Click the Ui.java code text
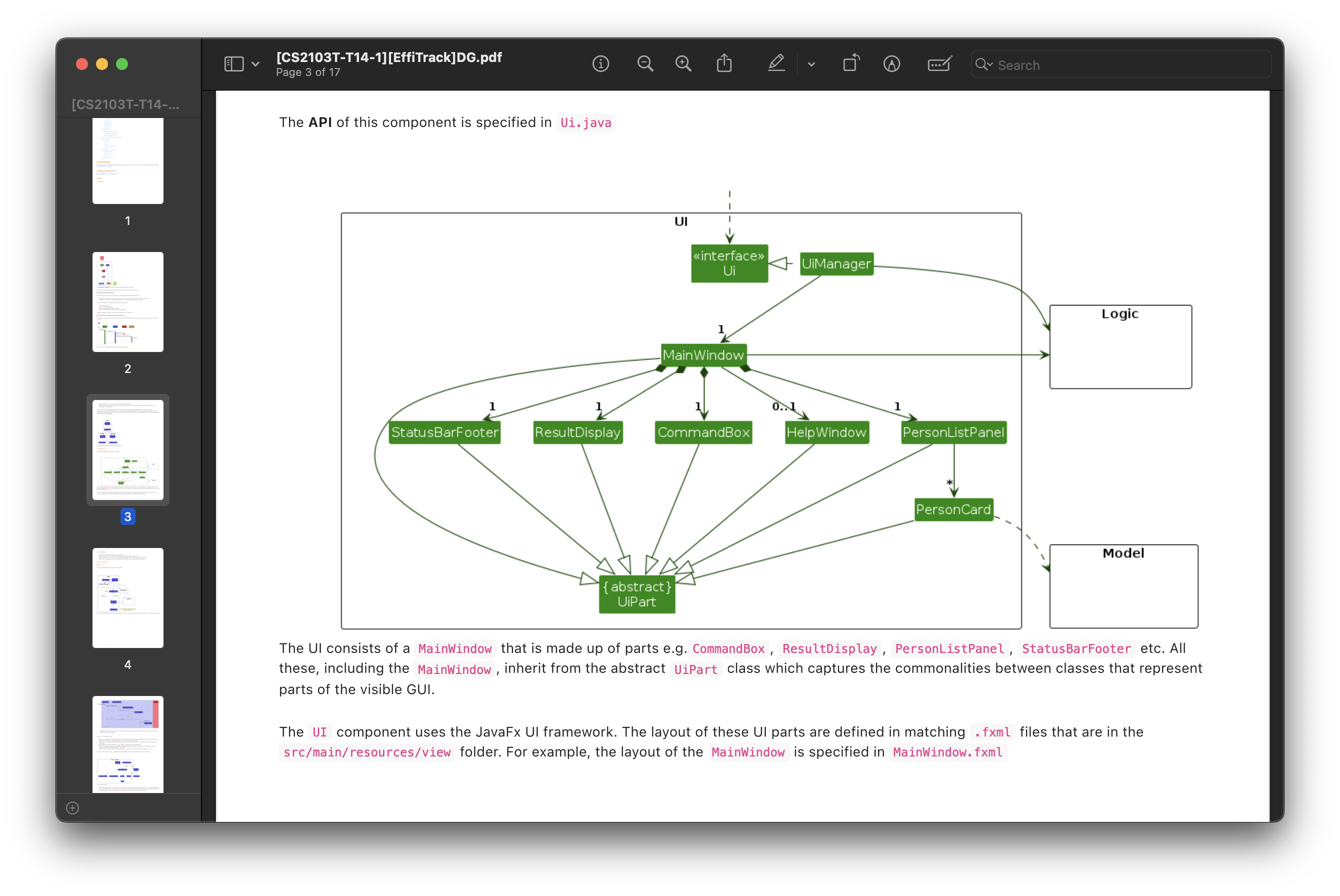 [x=585, y=123]
